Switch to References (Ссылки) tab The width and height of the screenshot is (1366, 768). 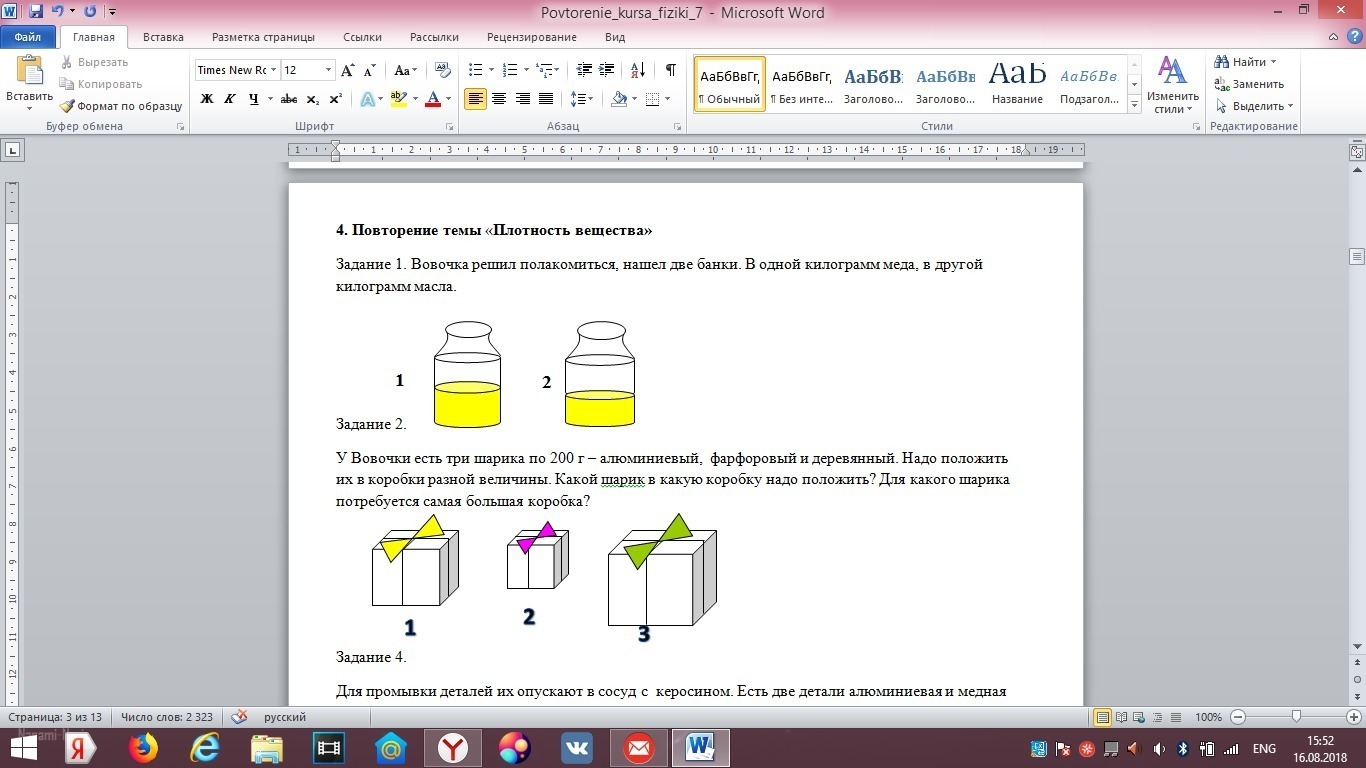[362, 37]
